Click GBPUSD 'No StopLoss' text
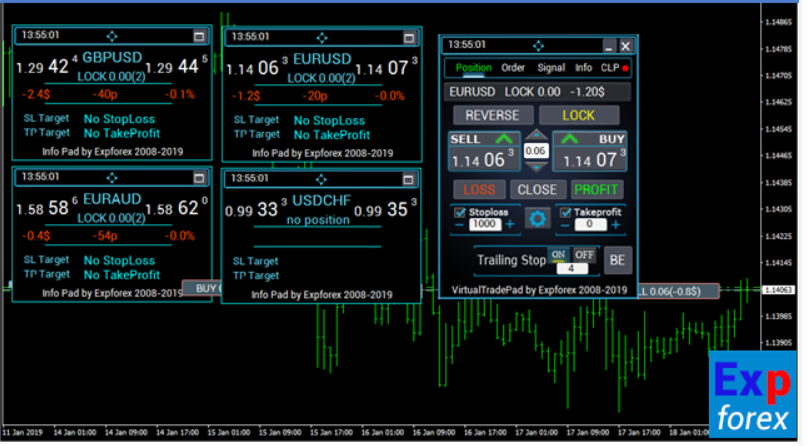 tap(119, 119)
